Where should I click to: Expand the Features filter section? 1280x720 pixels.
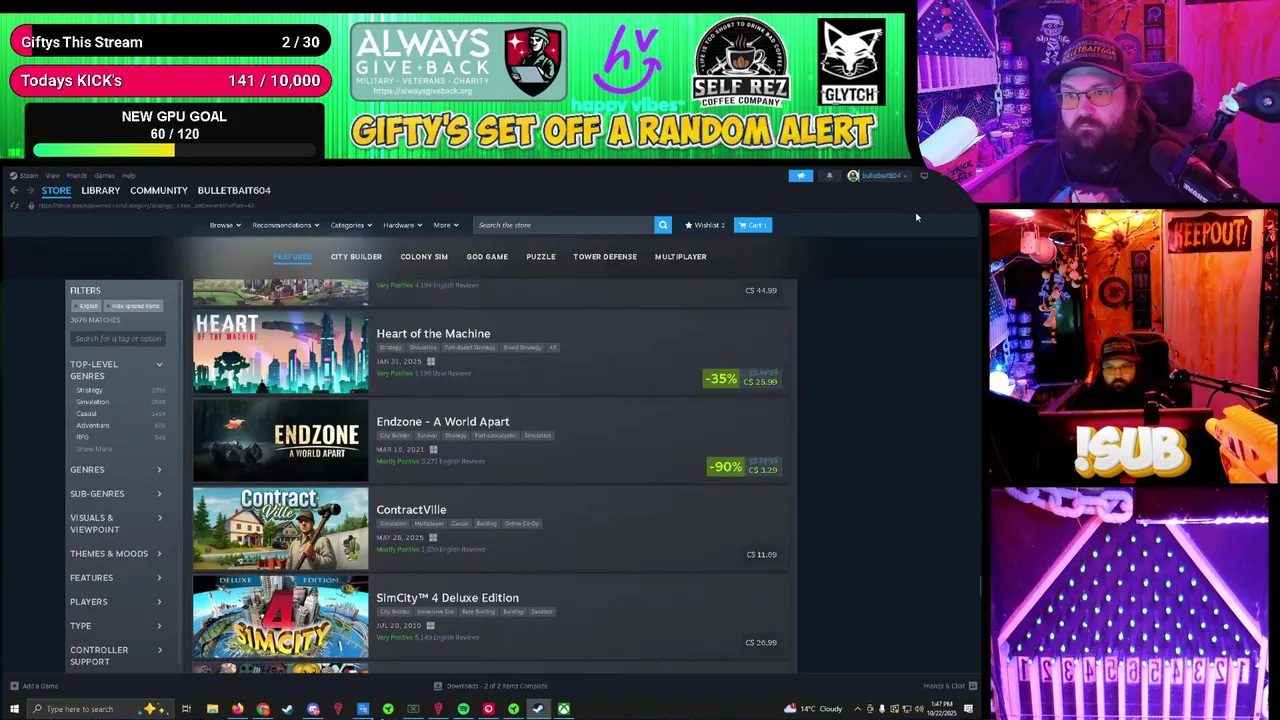coord(116,578)
